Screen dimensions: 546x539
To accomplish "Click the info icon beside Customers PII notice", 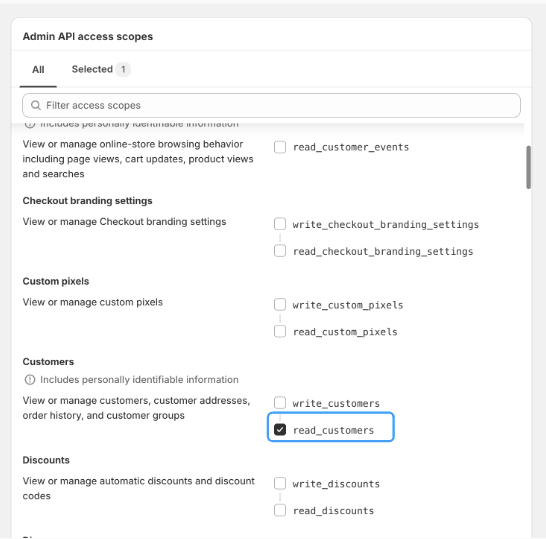I will point(30,380).
